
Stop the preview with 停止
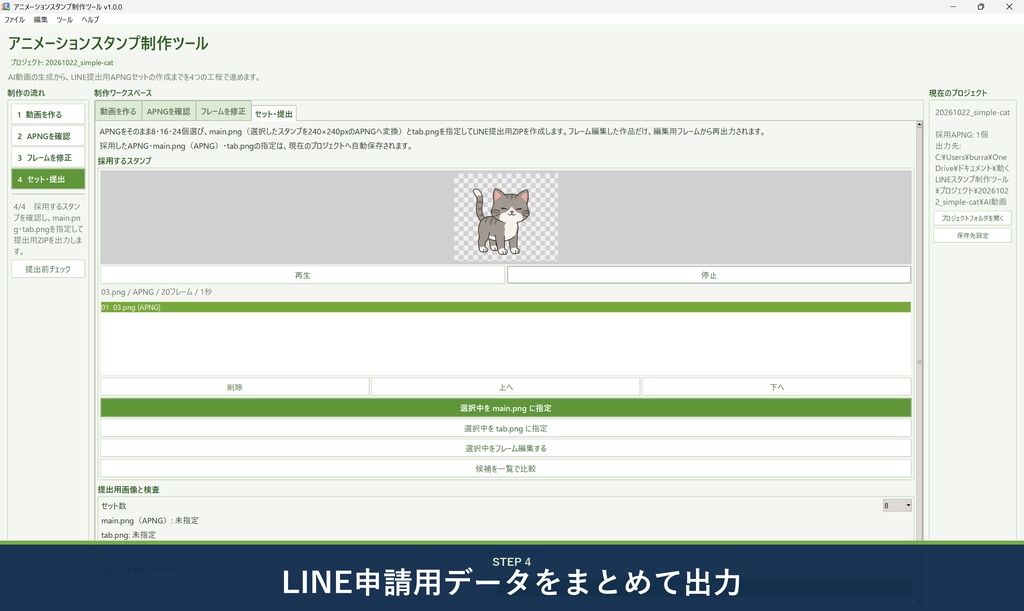[x=709, y=275]
